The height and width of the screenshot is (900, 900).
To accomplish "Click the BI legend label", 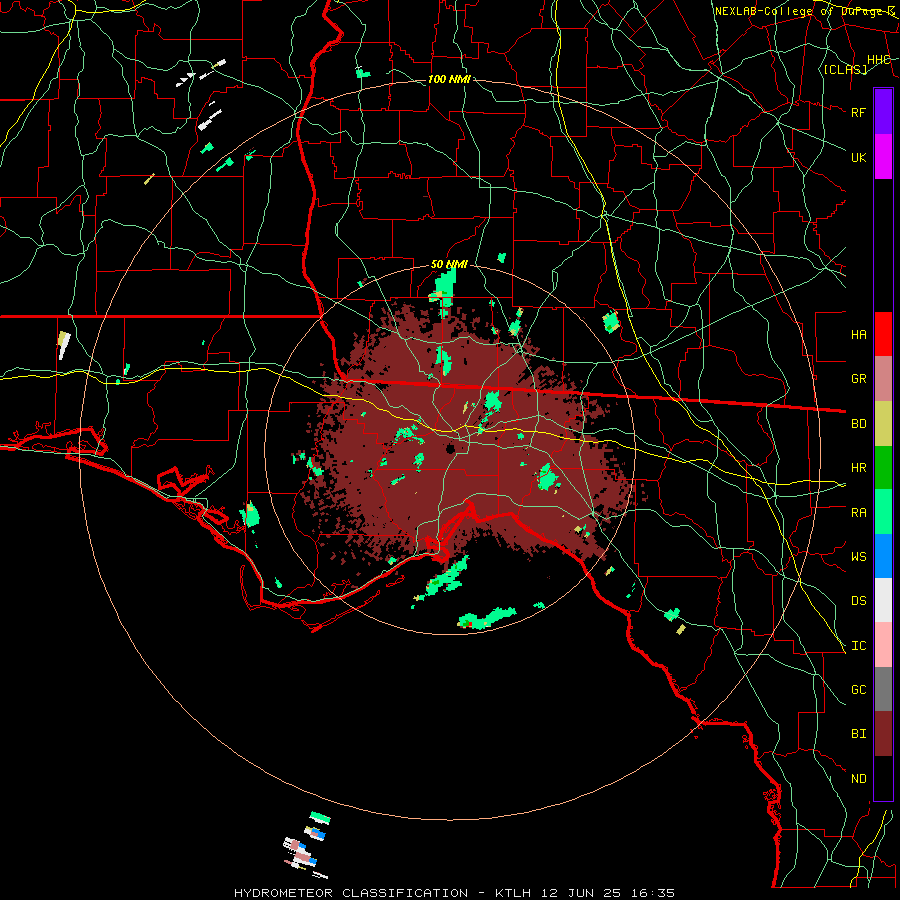I will [858, 734].
